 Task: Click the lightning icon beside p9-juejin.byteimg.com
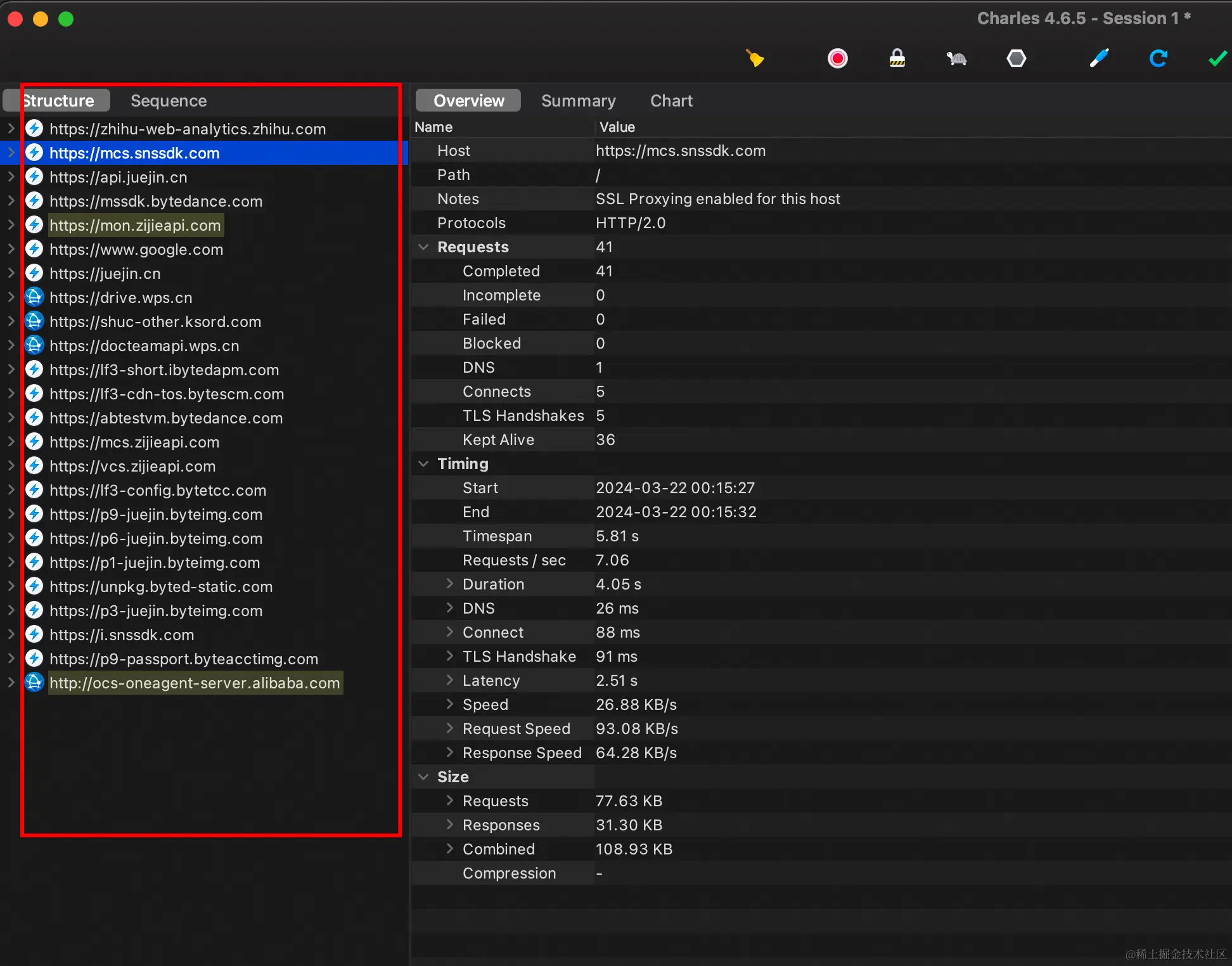[x=34, y=514]
